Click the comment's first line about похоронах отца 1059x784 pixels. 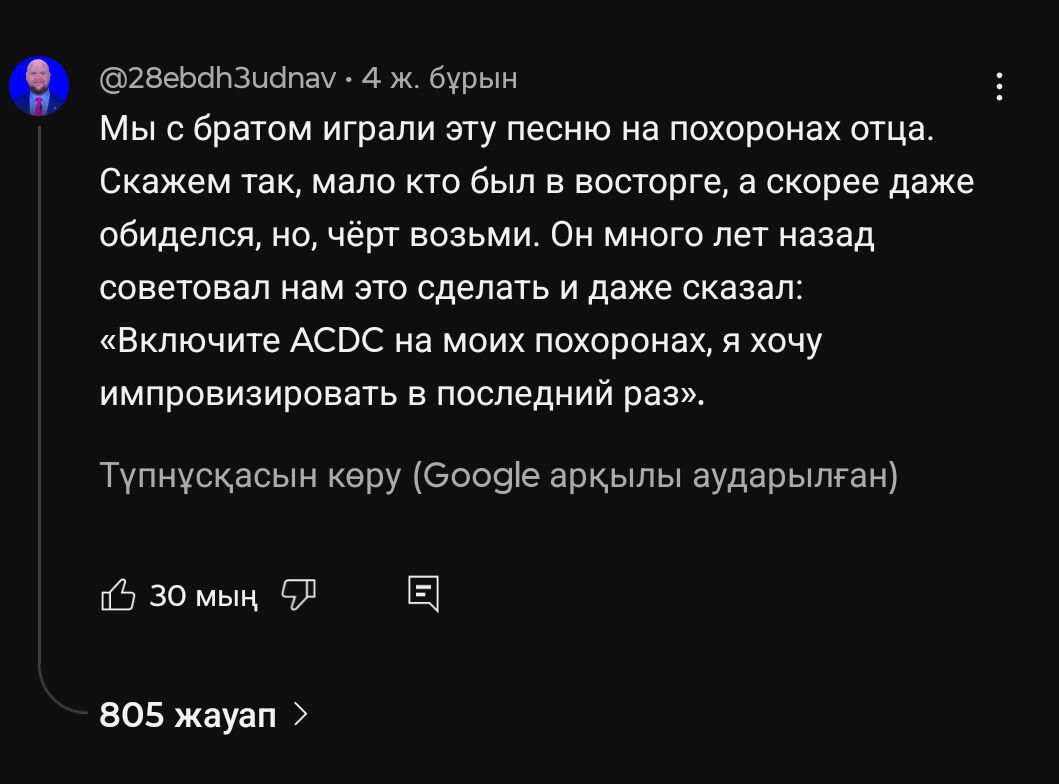click(x=516, y=131)
